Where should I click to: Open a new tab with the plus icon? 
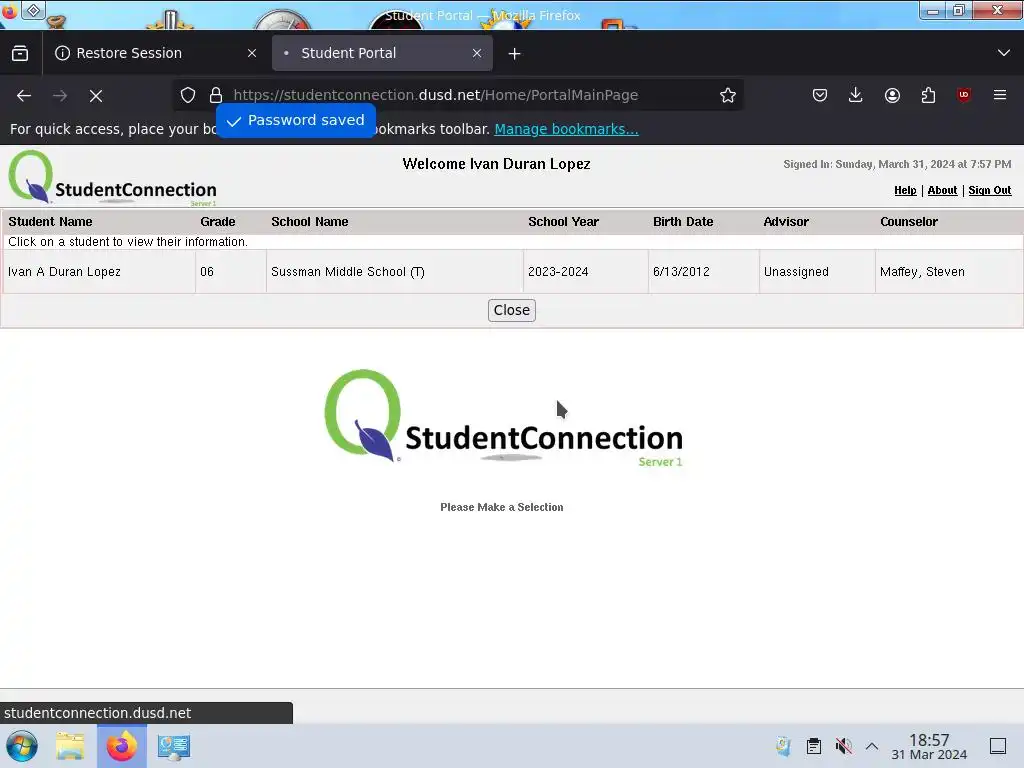[515, 54]
